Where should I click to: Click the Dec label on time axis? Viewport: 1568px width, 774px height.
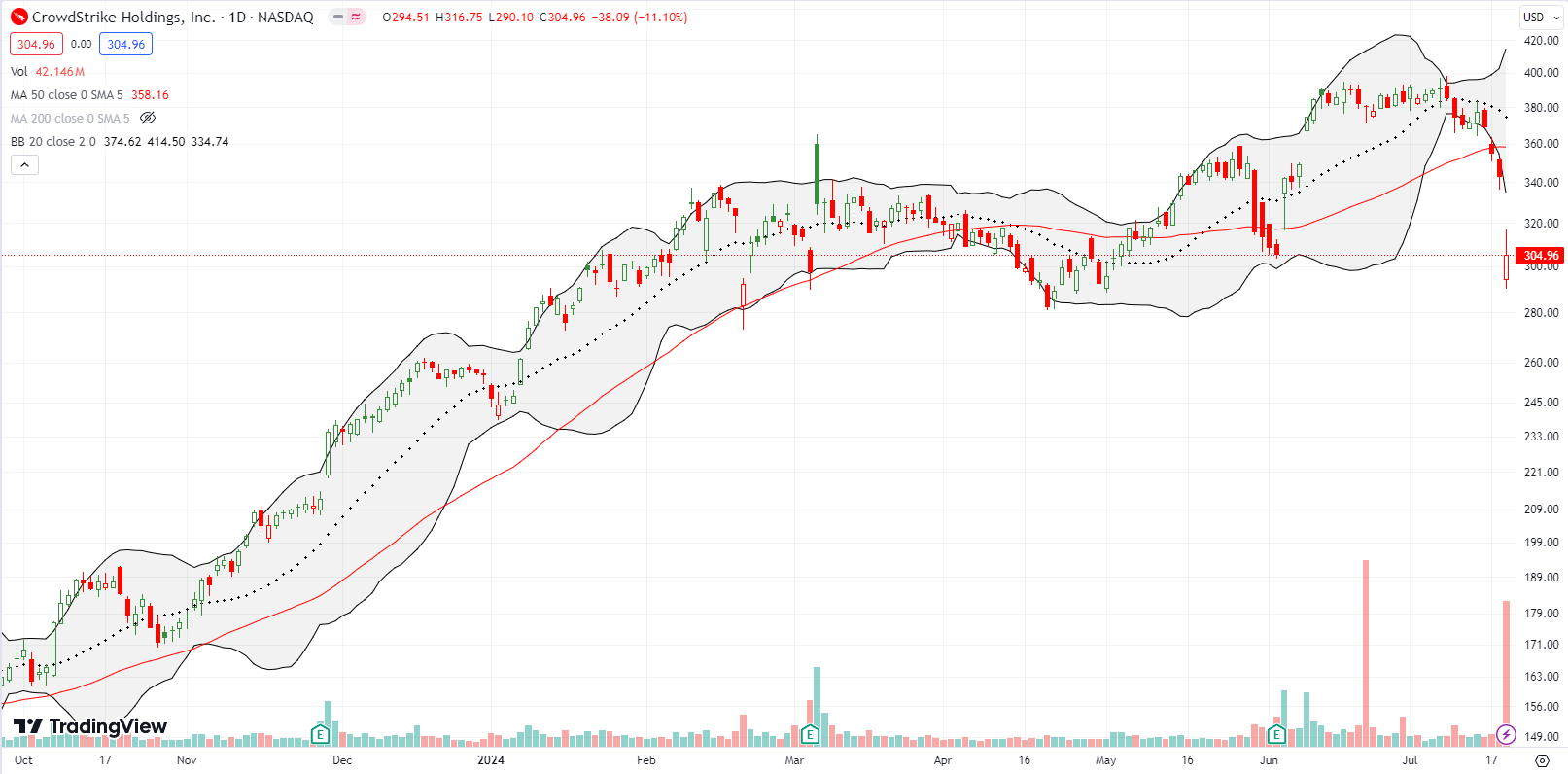342,760
